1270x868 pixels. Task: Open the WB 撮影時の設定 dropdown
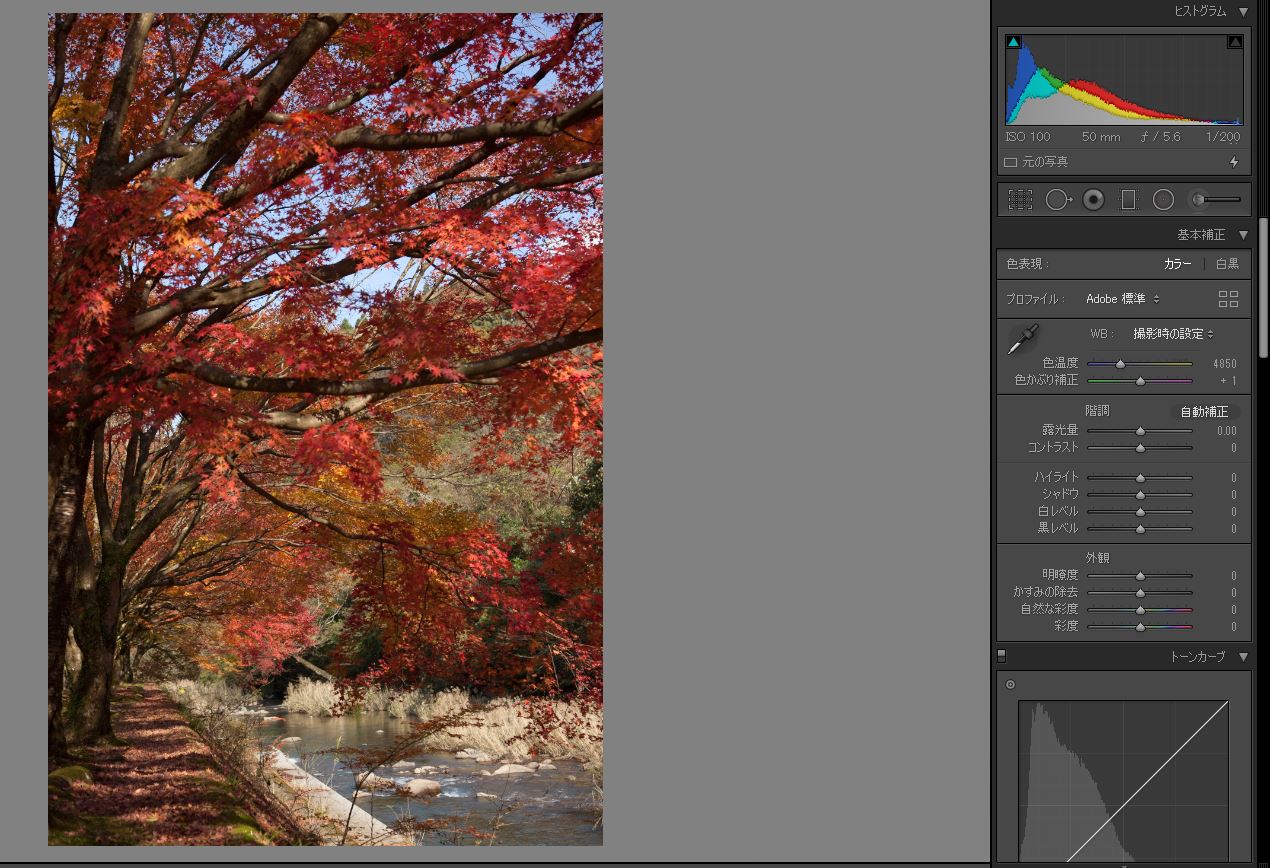coord(1173,334)
